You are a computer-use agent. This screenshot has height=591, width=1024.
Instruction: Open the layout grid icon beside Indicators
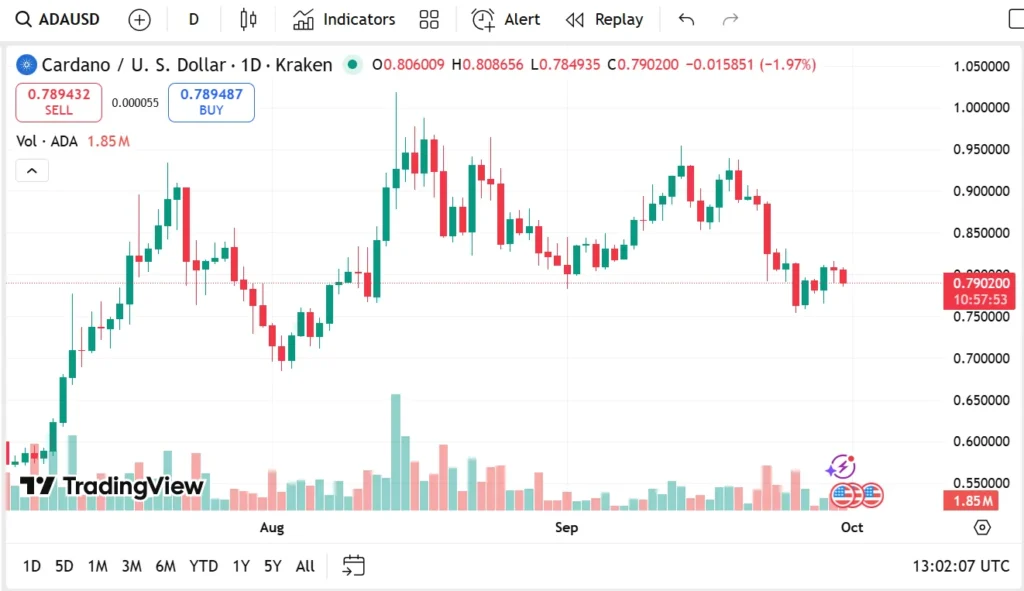[x=429, y=19]
